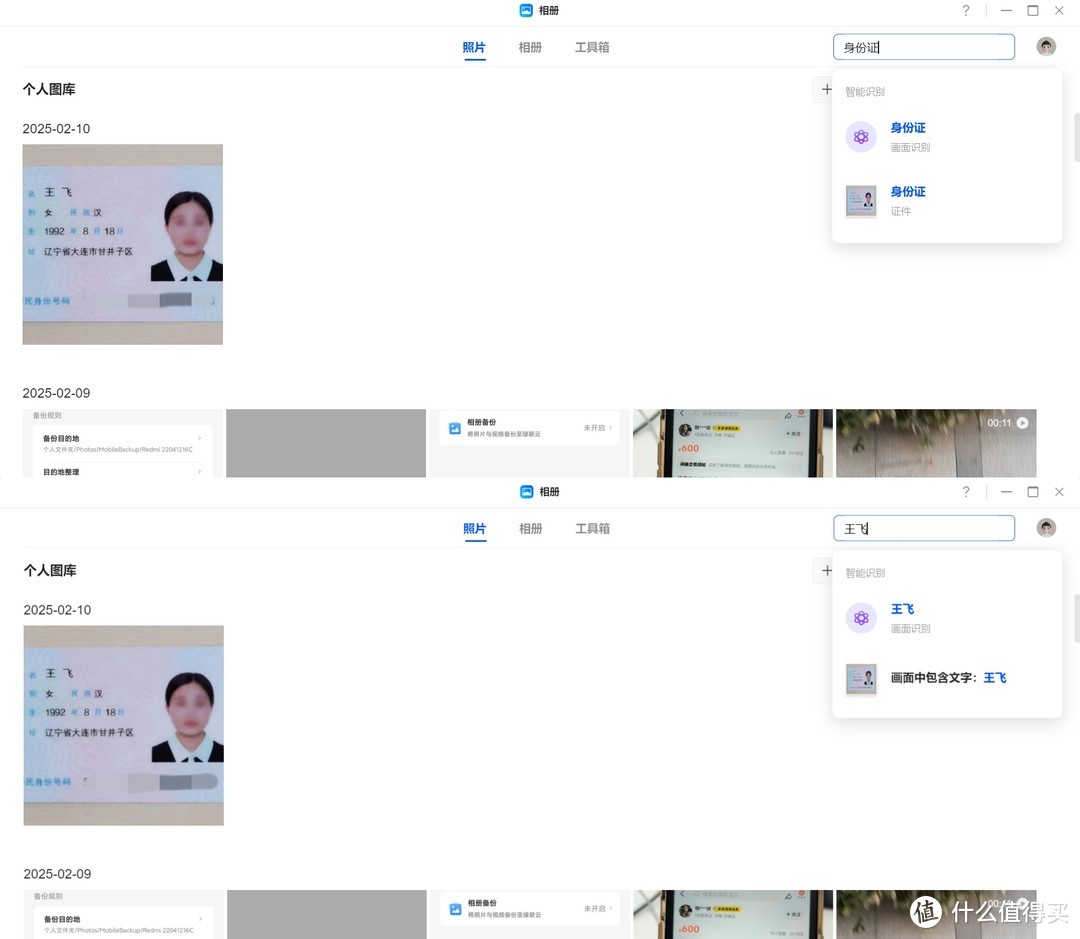Open the phone photo showing 600 in the 身份证 window
The height and width of the screenshot is (939, 1080).
[733, 443]
